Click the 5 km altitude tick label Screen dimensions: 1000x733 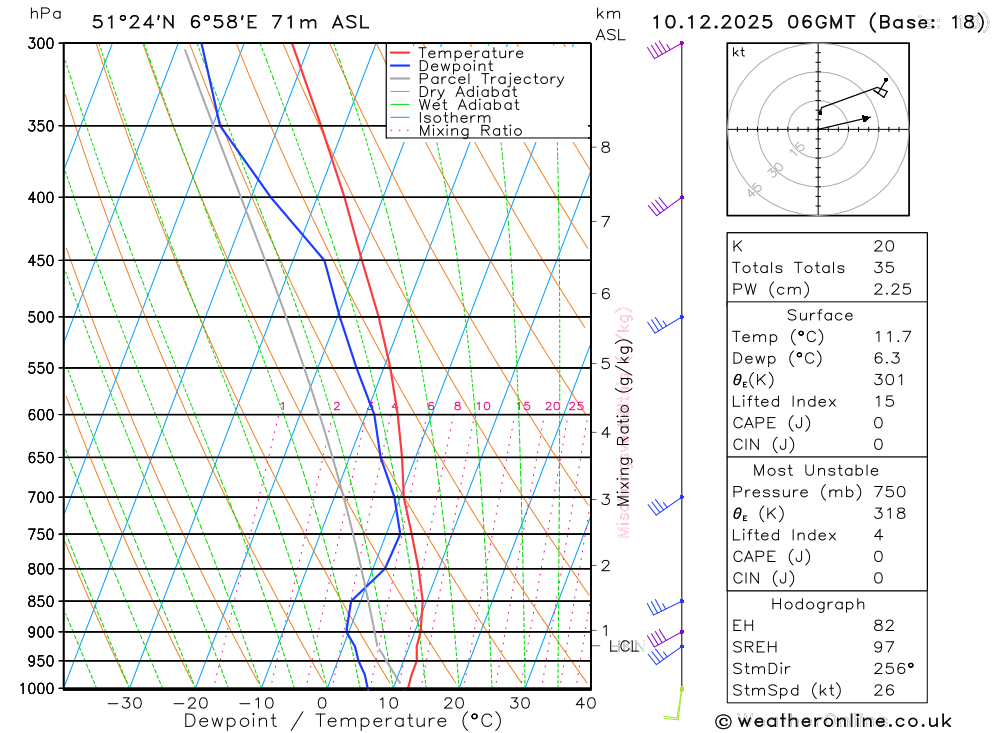(x=605, y=364)
